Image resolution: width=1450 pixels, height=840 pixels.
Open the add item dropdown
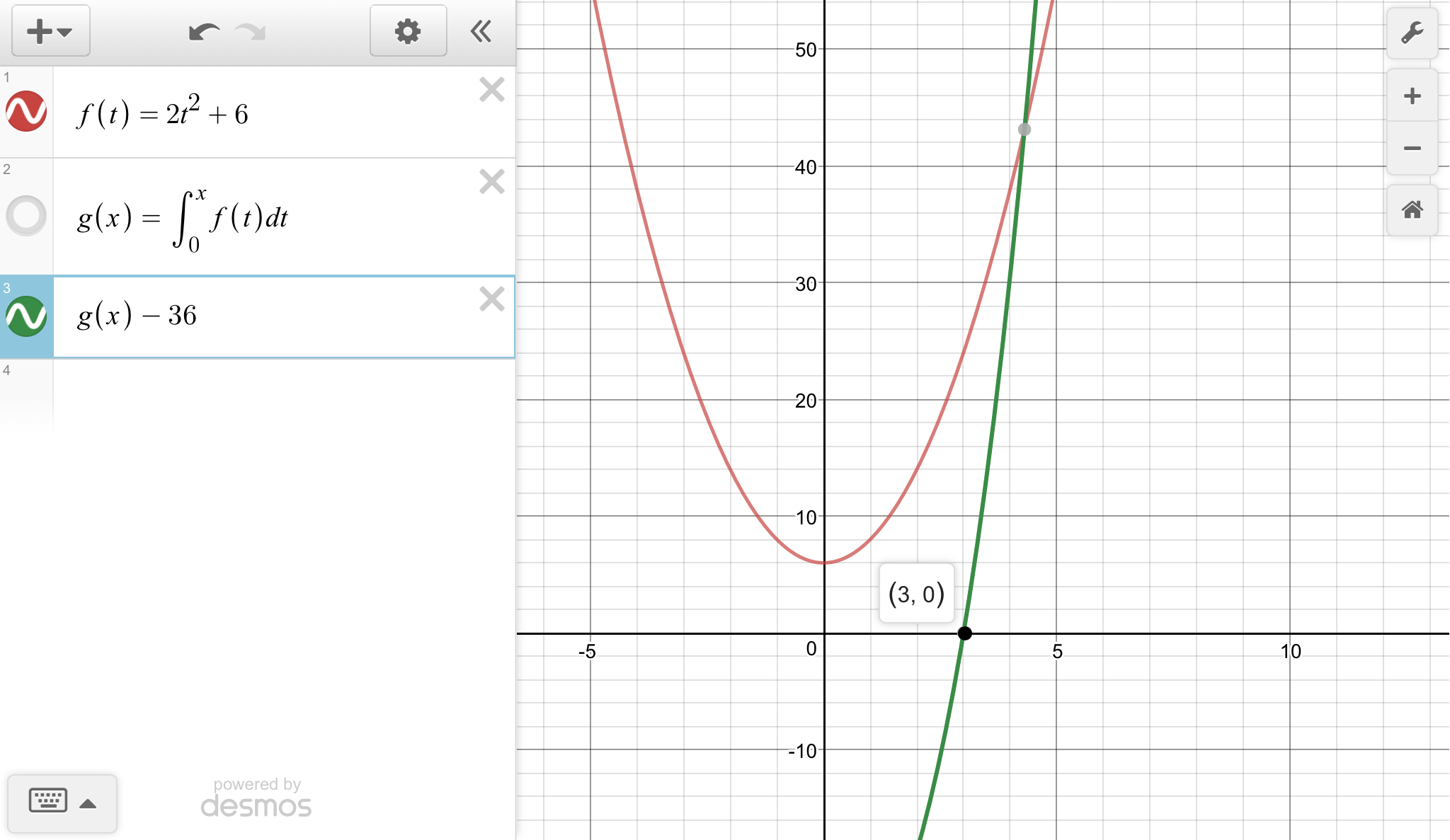50,31
